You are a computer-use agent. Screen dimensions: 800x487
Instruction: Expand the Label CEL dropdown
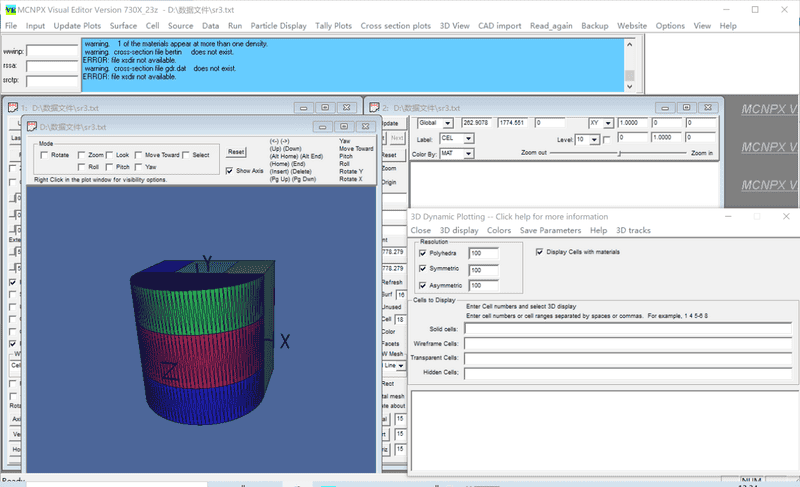(x=469, y=139)
